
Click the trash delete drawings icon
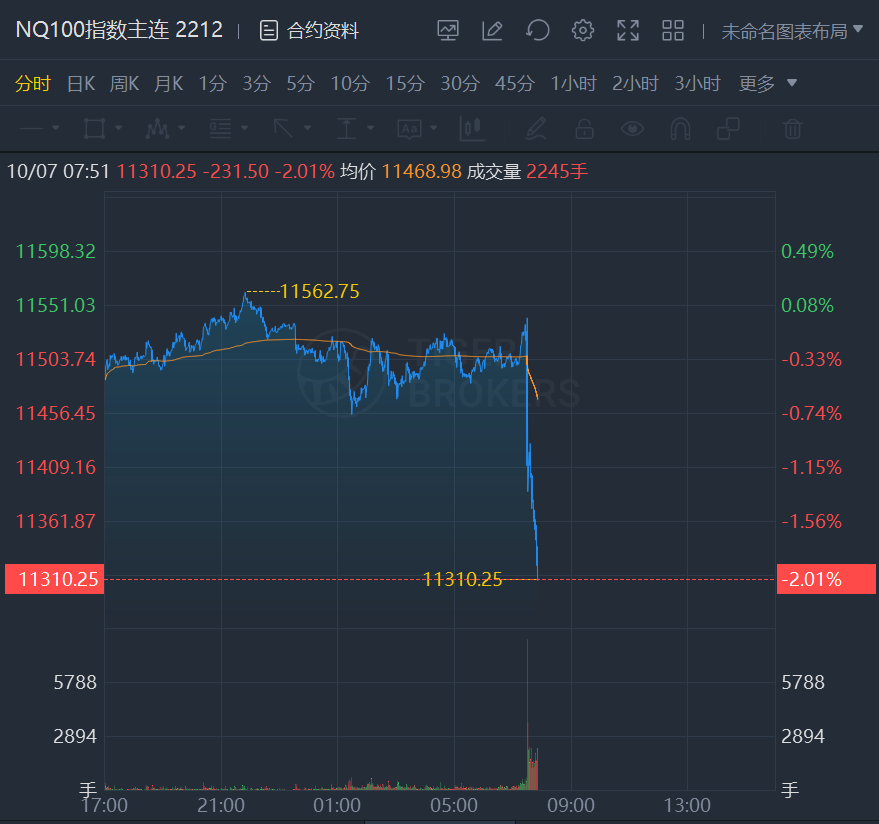(792, 129)
